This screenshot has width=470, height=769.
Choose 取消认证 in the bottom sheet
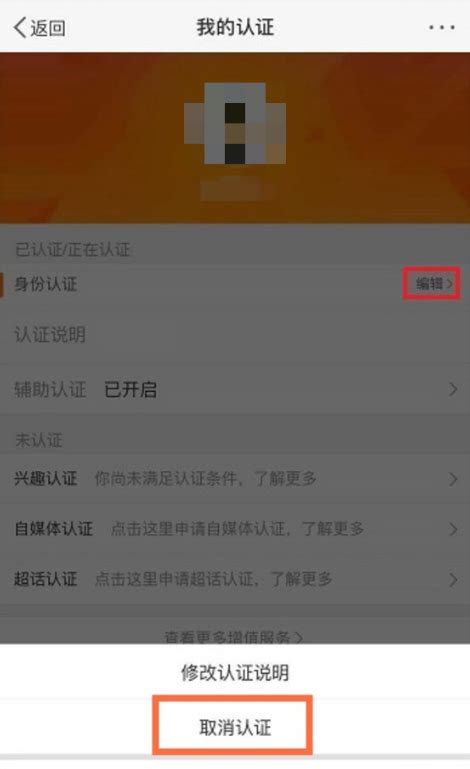[235, 727]
